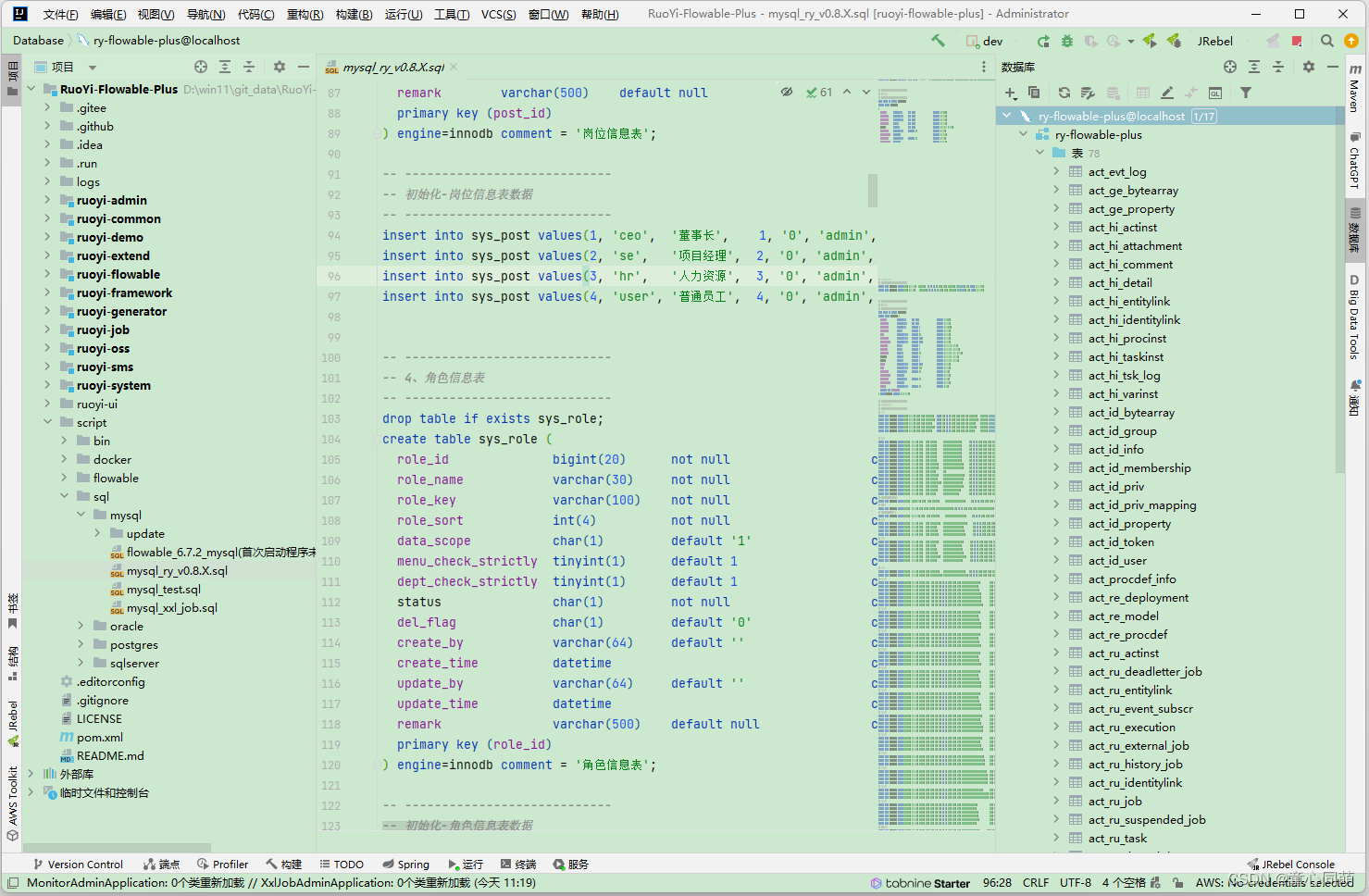Image resolution: width=1369 pixels, height=896 pixels.
Task: Open mysql_test.sql in project tree
Action: point(163,589)
